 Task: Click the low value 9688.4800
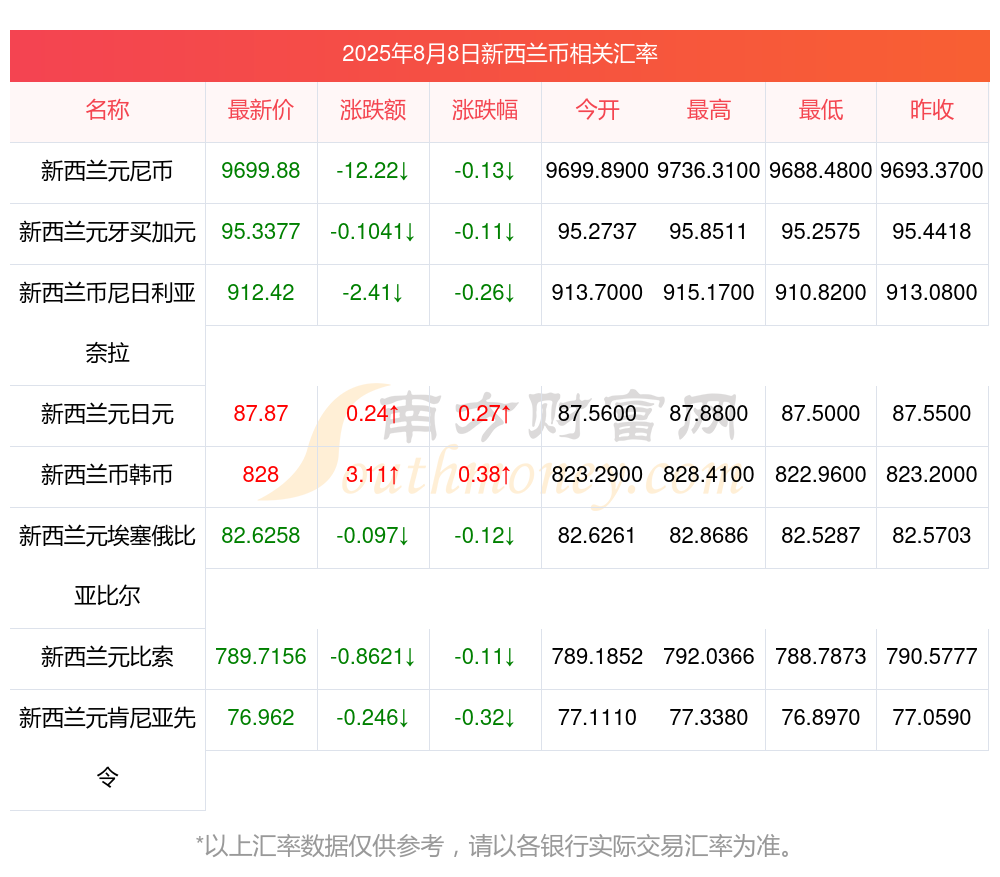pos(820,170)
